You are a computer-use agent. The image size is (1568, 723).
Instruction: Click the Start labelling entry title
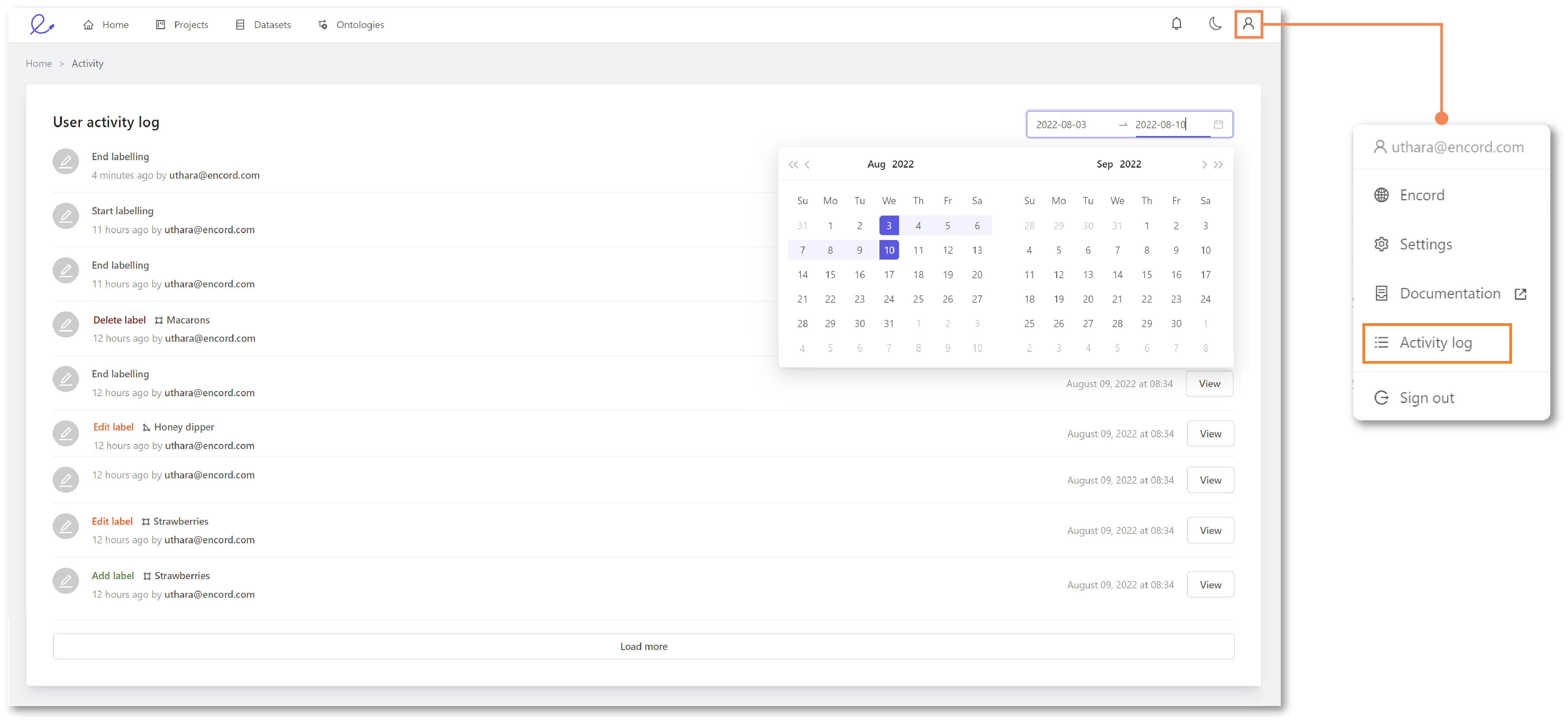tap(122, 211)
